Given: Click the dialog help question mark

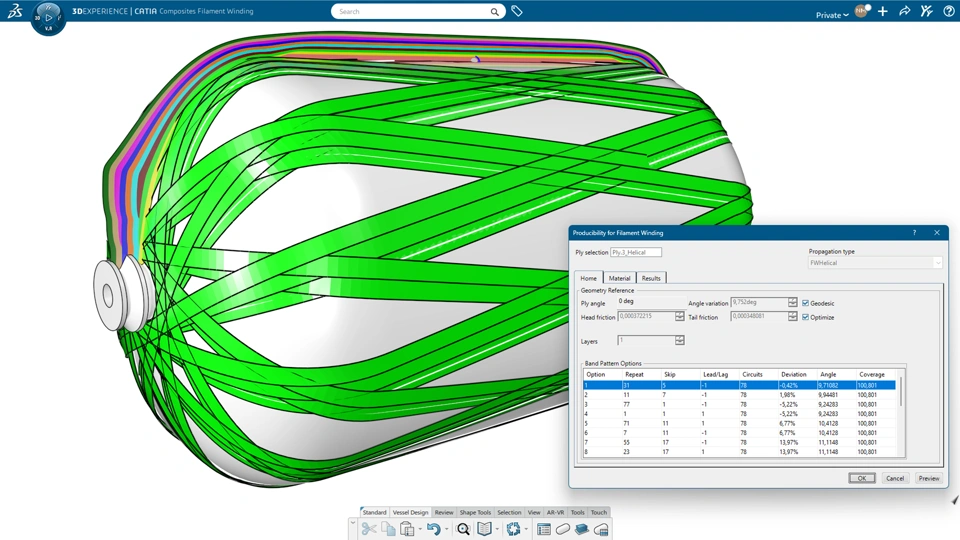Looking at the screenshot, I should 914,233.
